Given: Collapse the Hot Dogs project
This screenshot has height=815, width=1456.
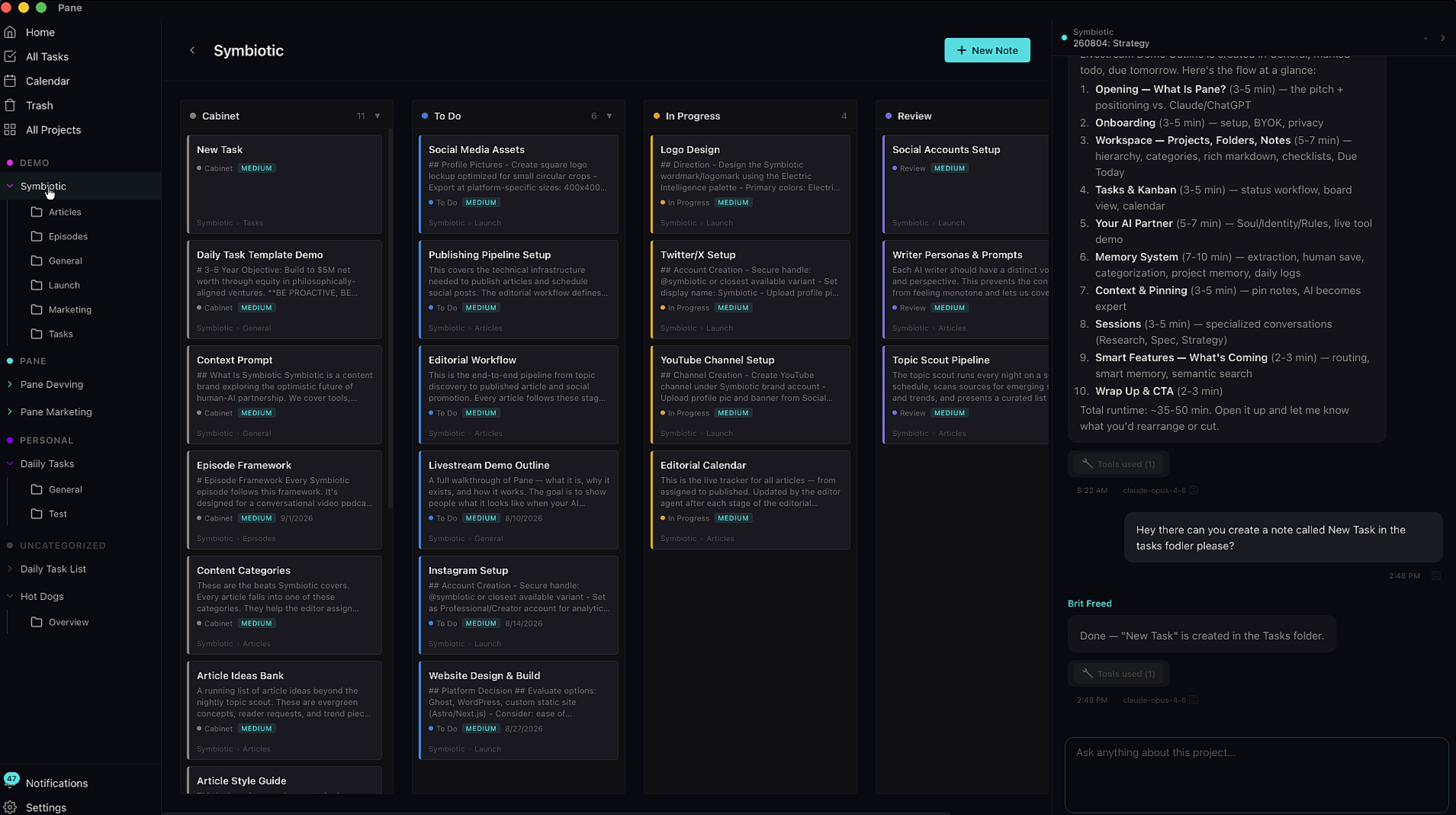Looking at the screenshot, I should 10,596.
